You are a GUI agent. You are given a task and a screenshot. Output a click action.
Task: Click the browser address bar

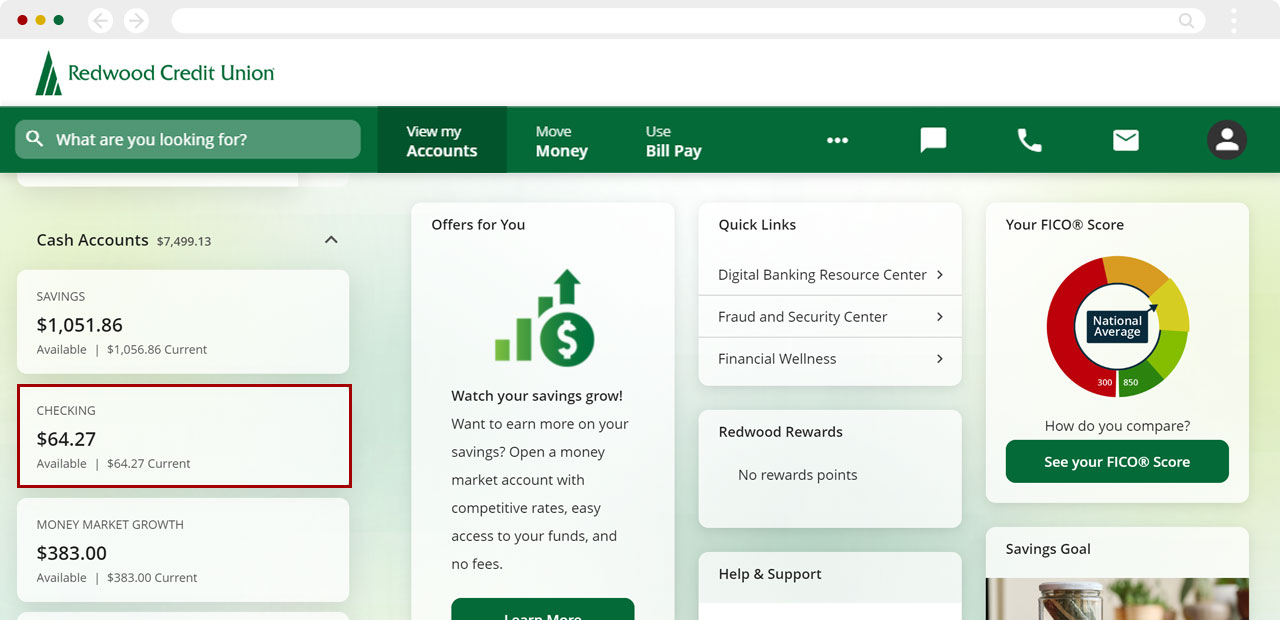(x=688, y=20)
